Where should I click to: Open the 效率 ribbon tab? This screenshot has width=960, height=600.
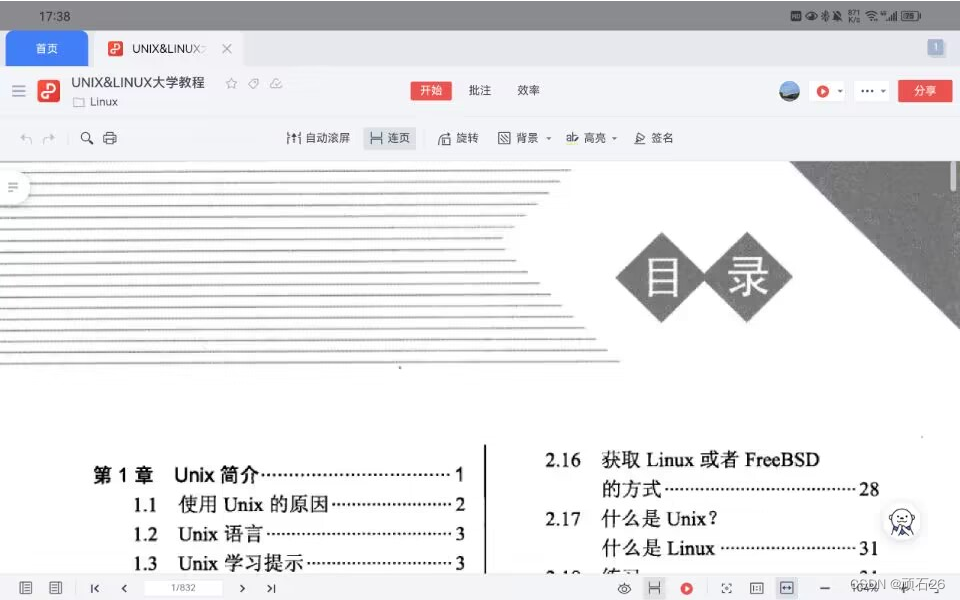528,91
